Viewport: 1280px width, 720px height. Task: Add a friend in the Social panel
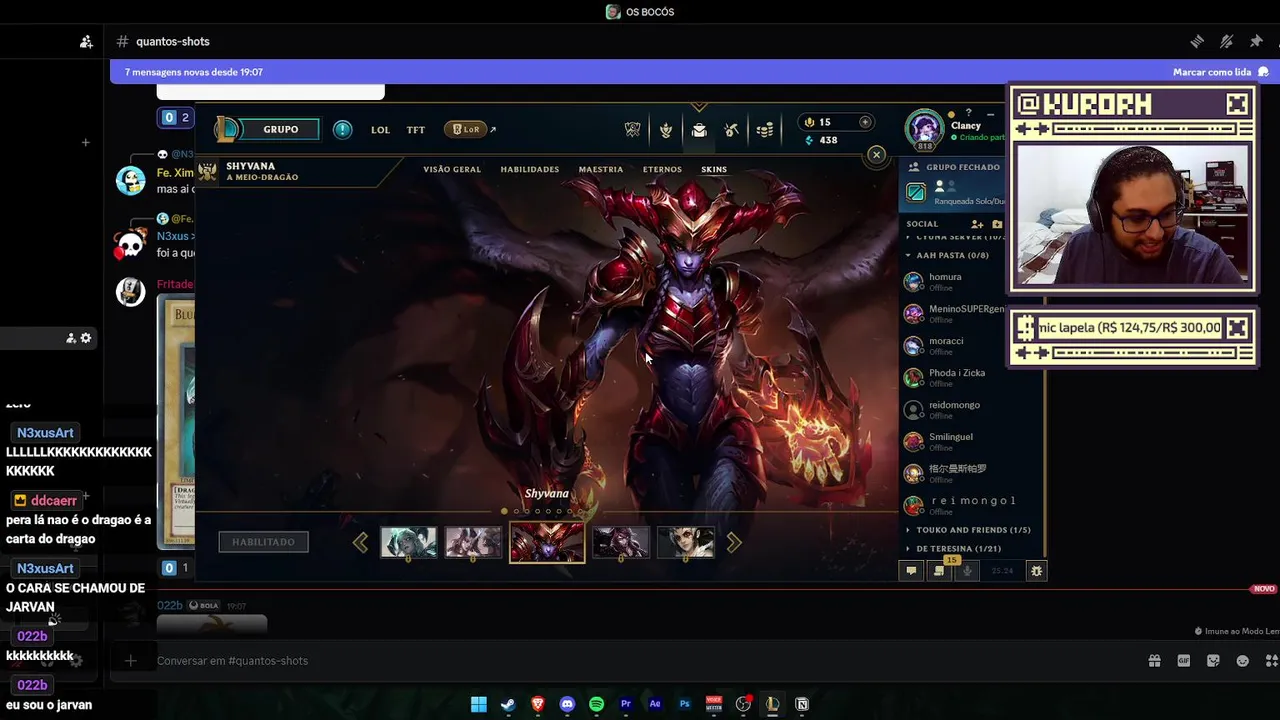click(x=977, y=224)
